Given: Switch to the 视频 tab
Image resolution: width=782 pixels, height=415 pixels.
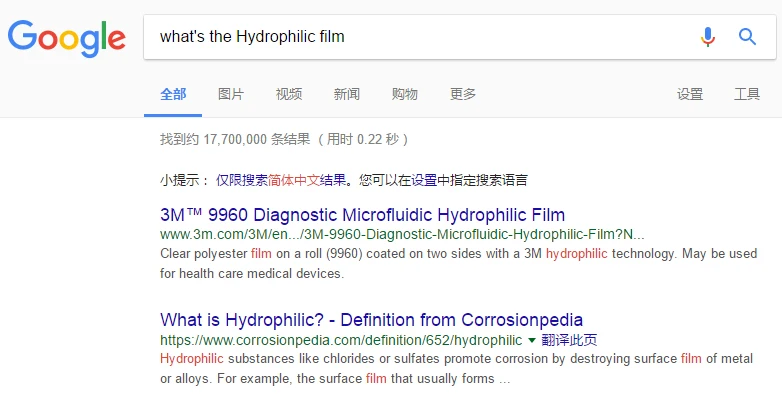Looking at the screenshot, I should (x=289, y=94).
